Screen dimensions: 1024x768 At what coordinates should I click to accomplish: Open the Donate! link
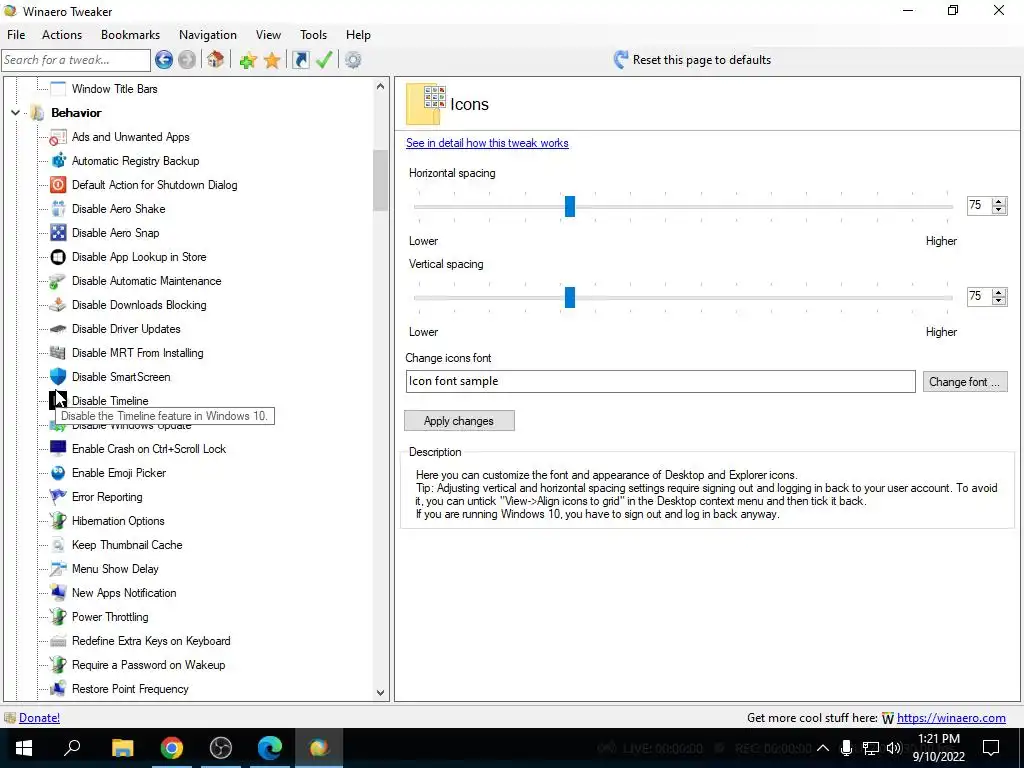[x=39, y=718]
